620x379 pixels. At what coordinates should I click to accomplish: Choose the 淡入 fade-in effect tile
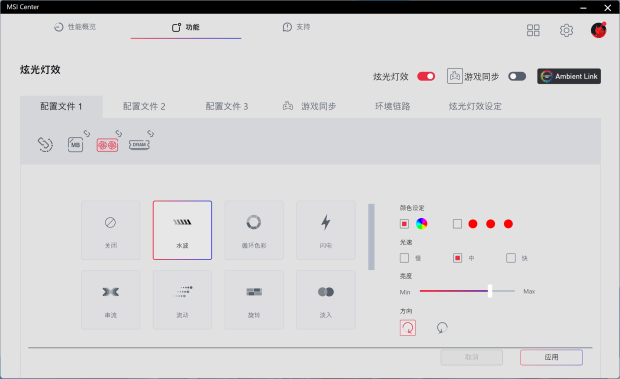coord(326,300)
